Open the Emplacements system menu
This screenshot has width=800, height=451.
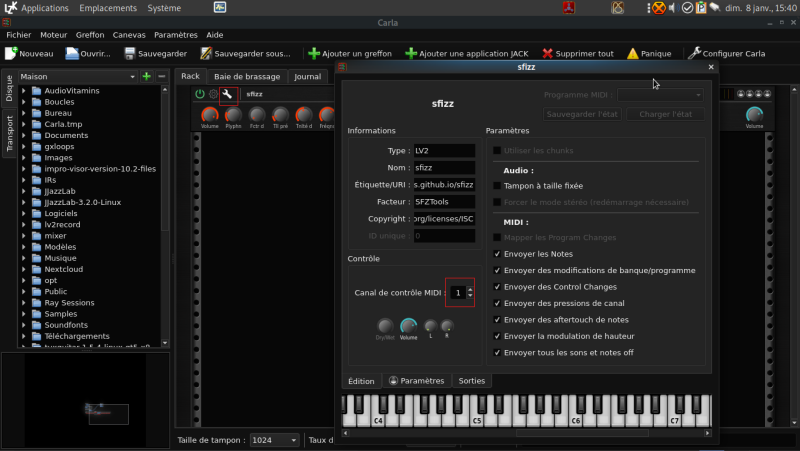click(108, 8)
